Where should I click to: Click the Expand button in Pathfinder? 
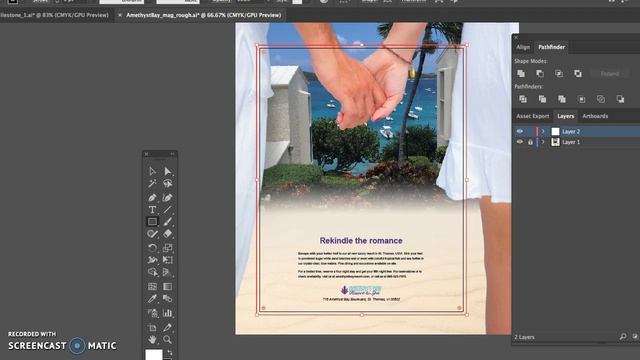click(609, 74)
